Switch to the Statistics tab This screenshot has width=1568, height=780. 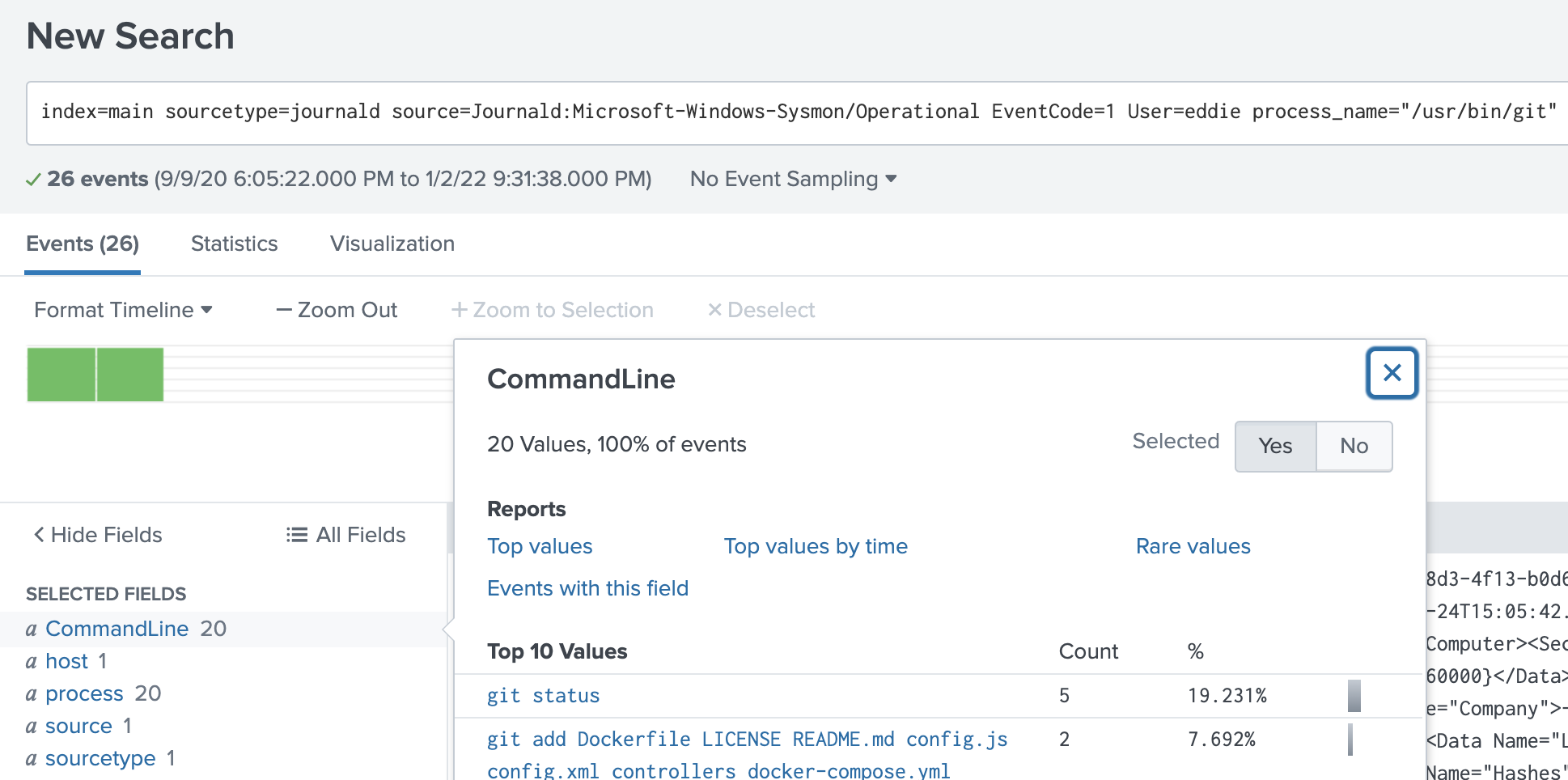pyautogui.click(x=234, y=244)
